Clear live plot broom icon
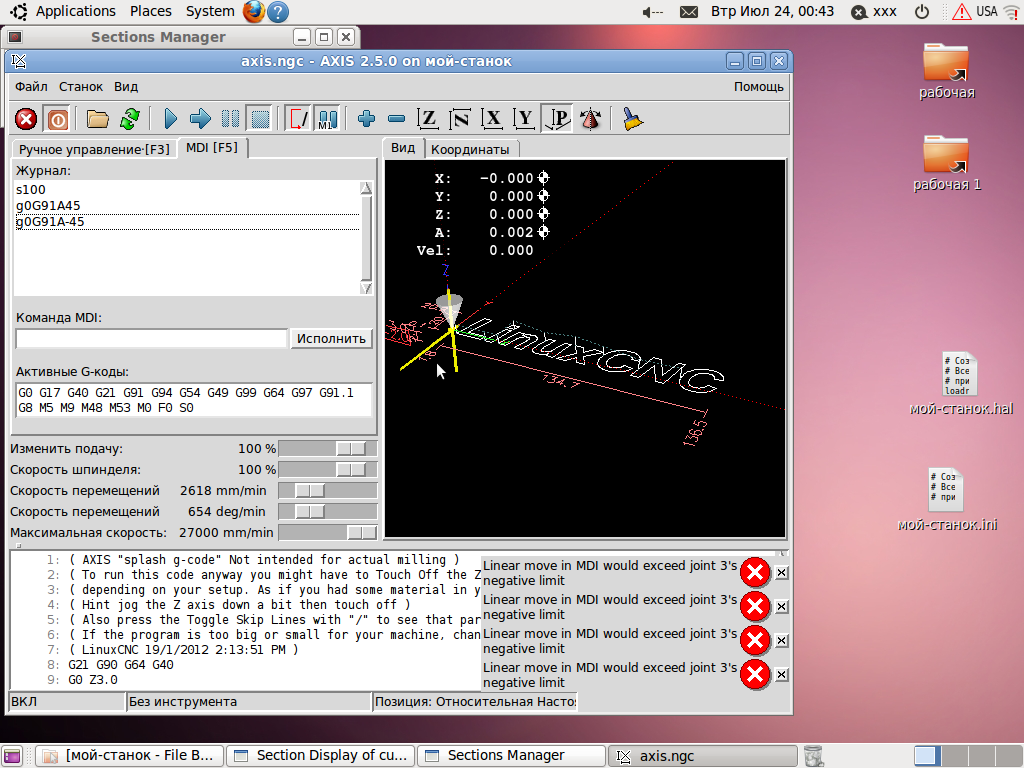Image resolution: width=1024 pixels, height=768 pixels. [x=632, y=119]
